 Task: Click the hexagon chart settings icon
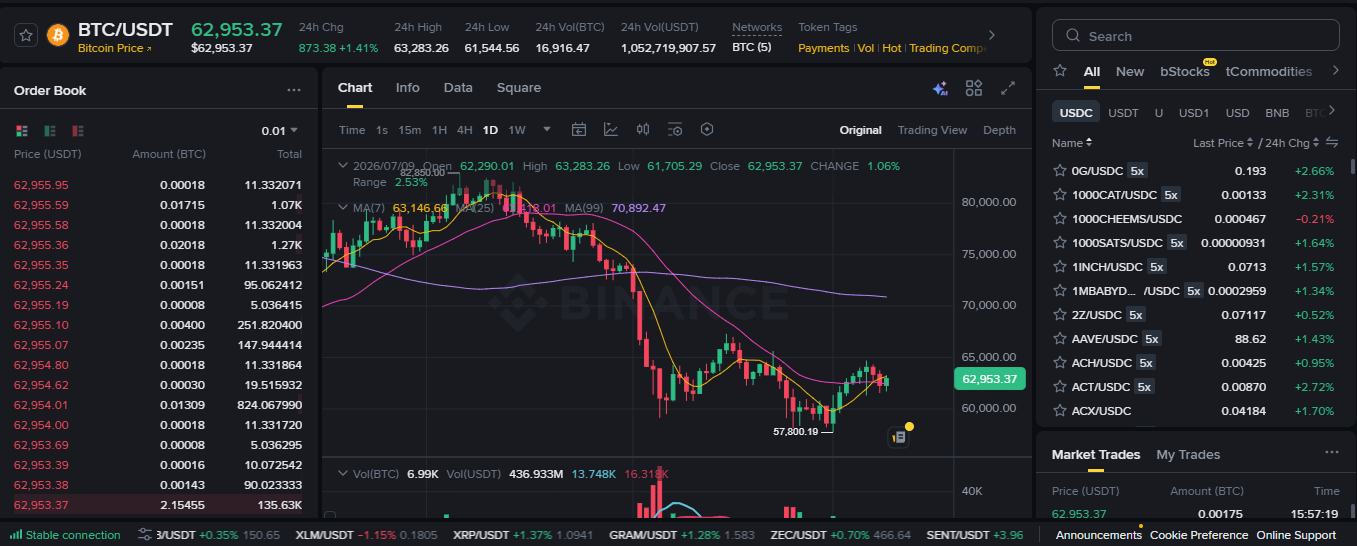[707, 130]
